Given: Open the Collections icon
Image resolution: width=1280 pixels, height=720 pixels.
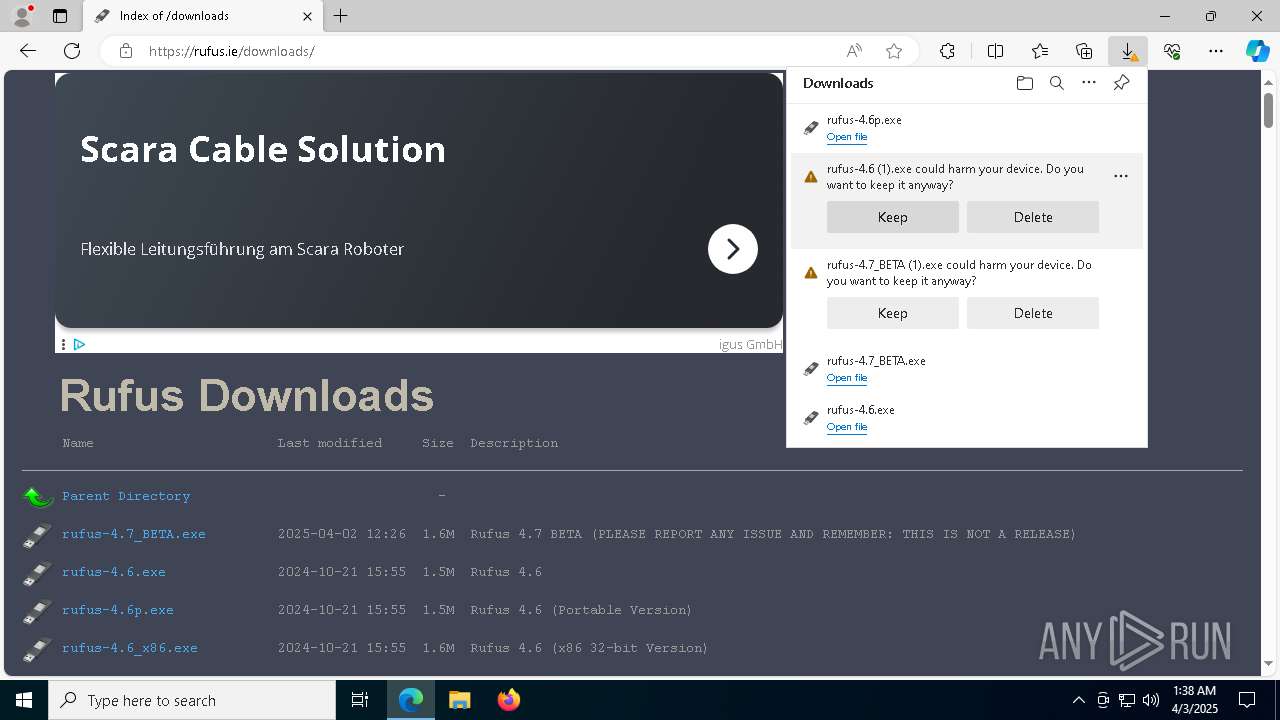Looking at the screenshot, I should pos(1084,51).
